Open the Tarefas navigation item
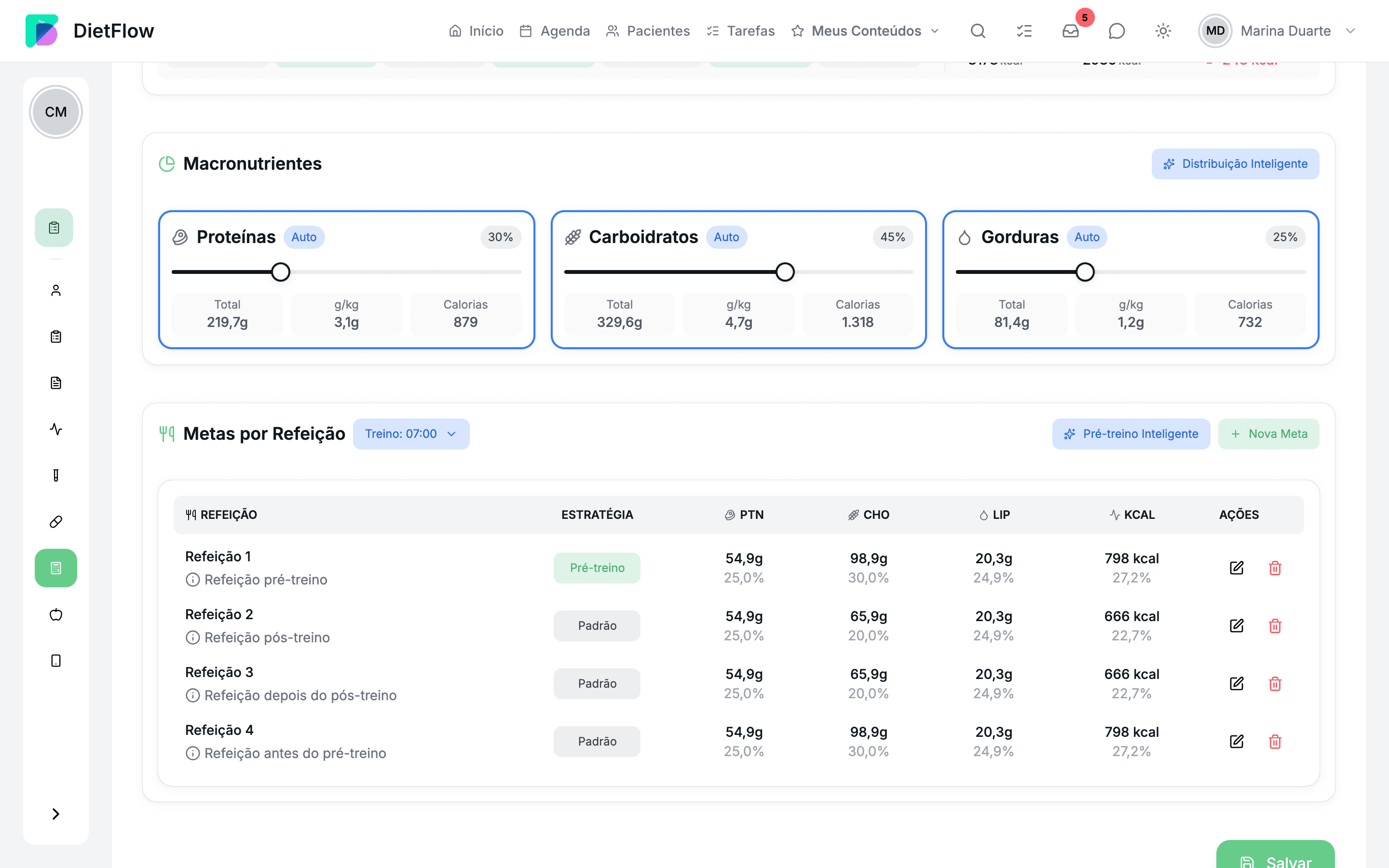1389x868 pixels. click(740, 31)
